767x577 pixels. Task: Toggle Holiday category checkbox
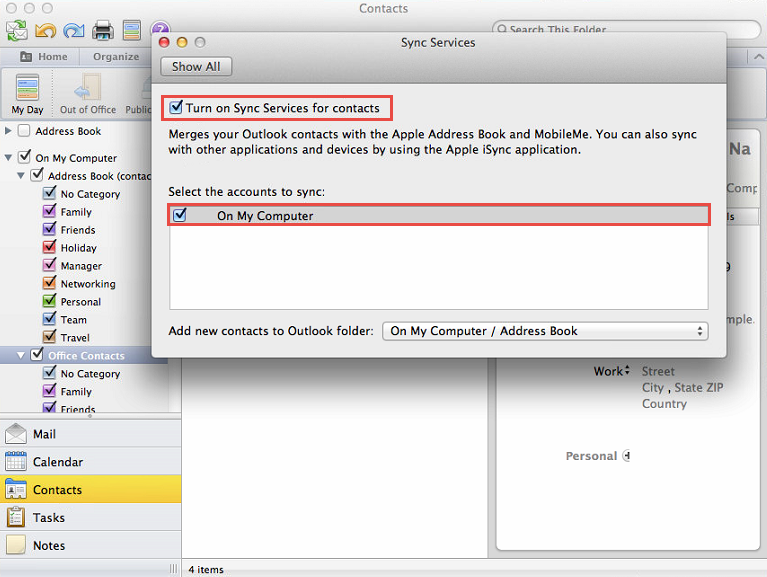tap(49, 246)
